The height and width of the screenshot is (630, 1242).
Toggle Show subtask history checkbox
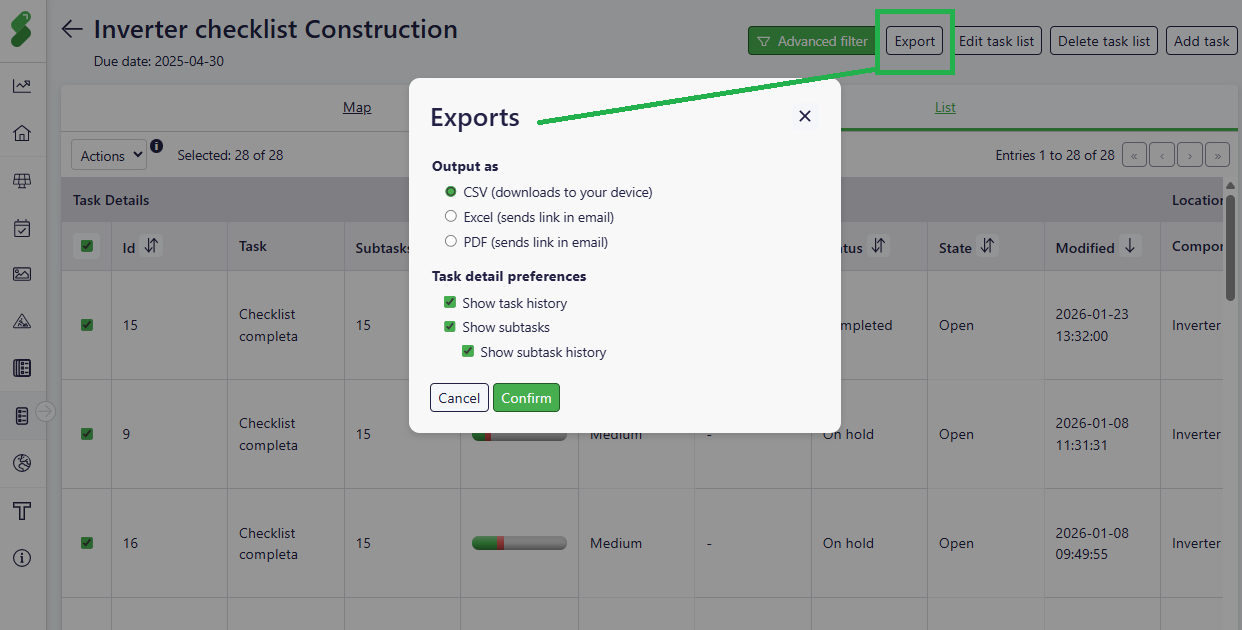468,352
